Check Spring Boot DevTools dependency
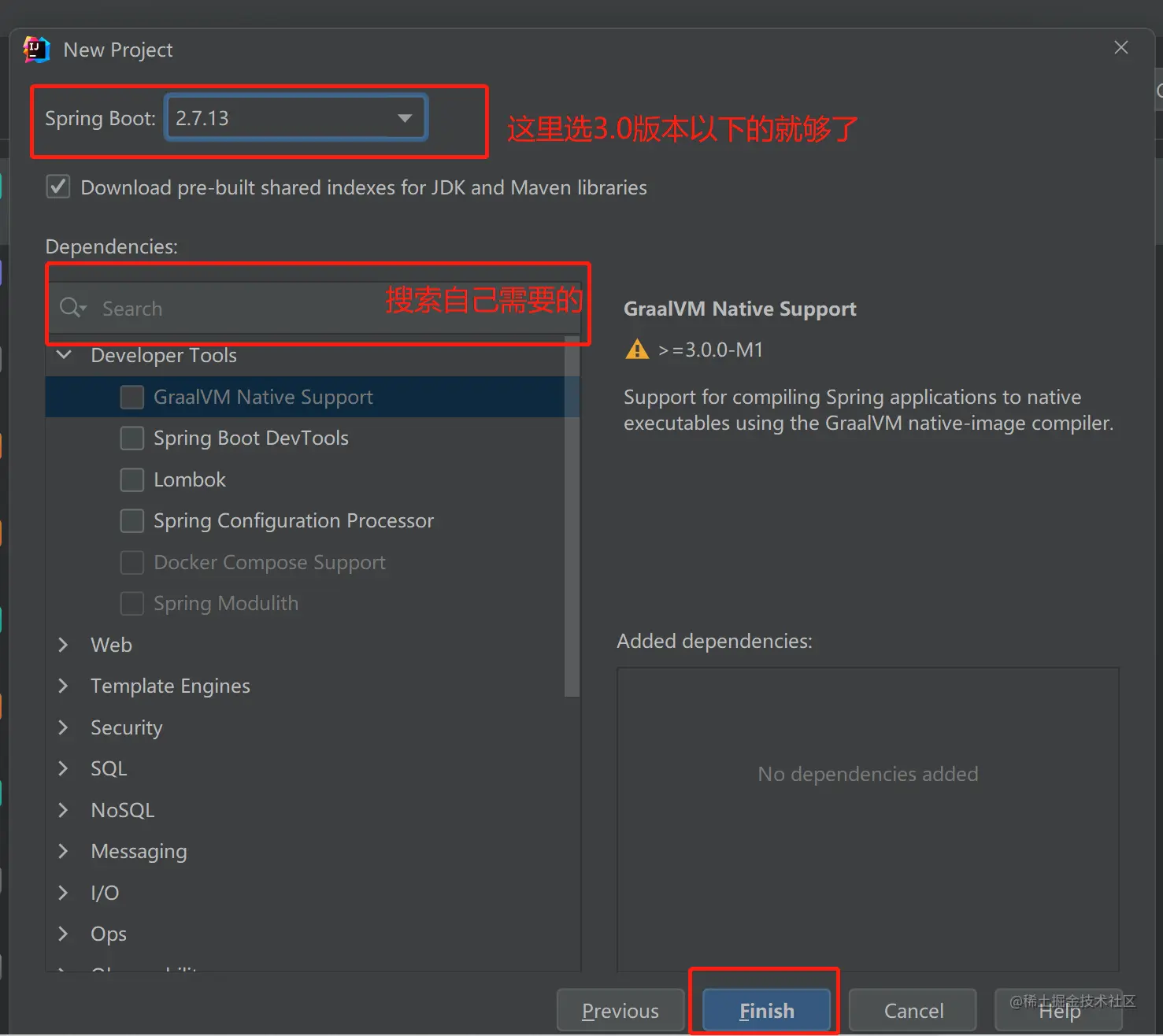The height and width of the screenshot is (1036, 1163). [x=132, y=438]
